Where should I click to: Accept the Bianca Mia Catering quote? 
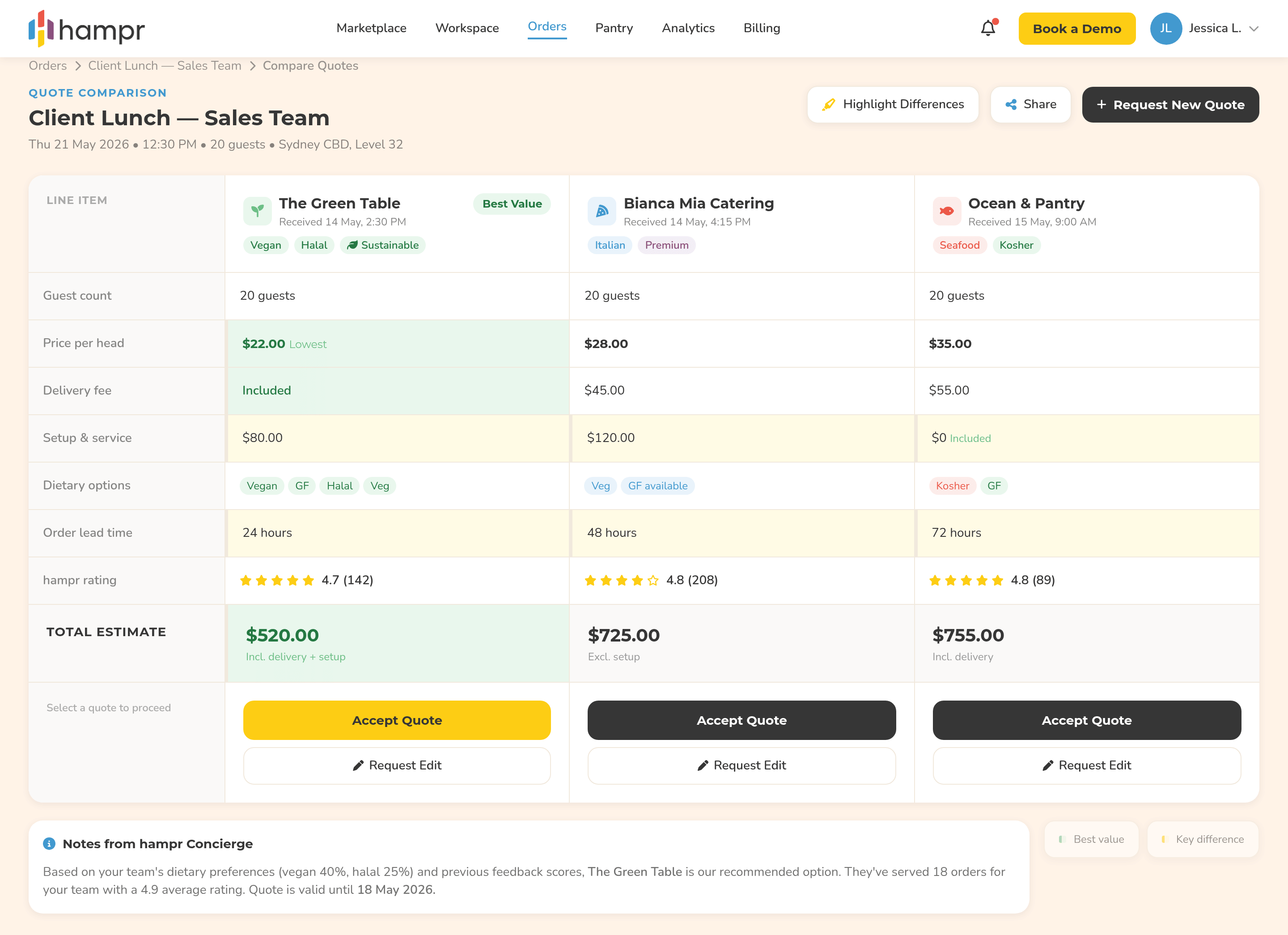tap(741, 720)
